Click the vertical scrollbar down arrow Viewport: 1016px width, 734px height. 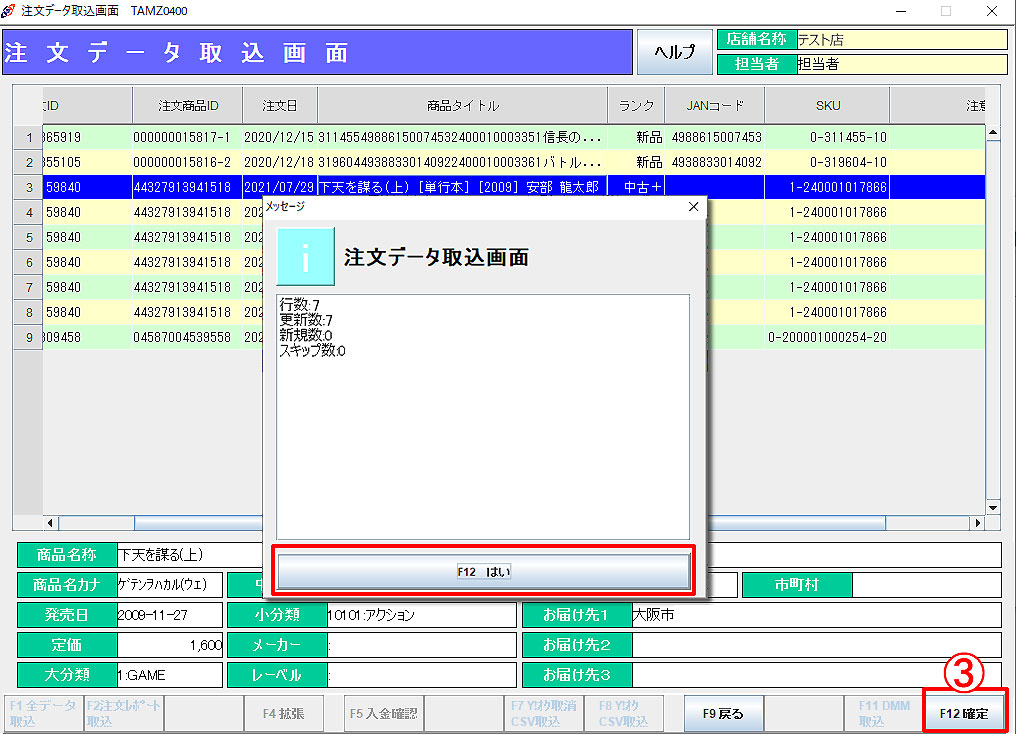click(x=993, y=509)
